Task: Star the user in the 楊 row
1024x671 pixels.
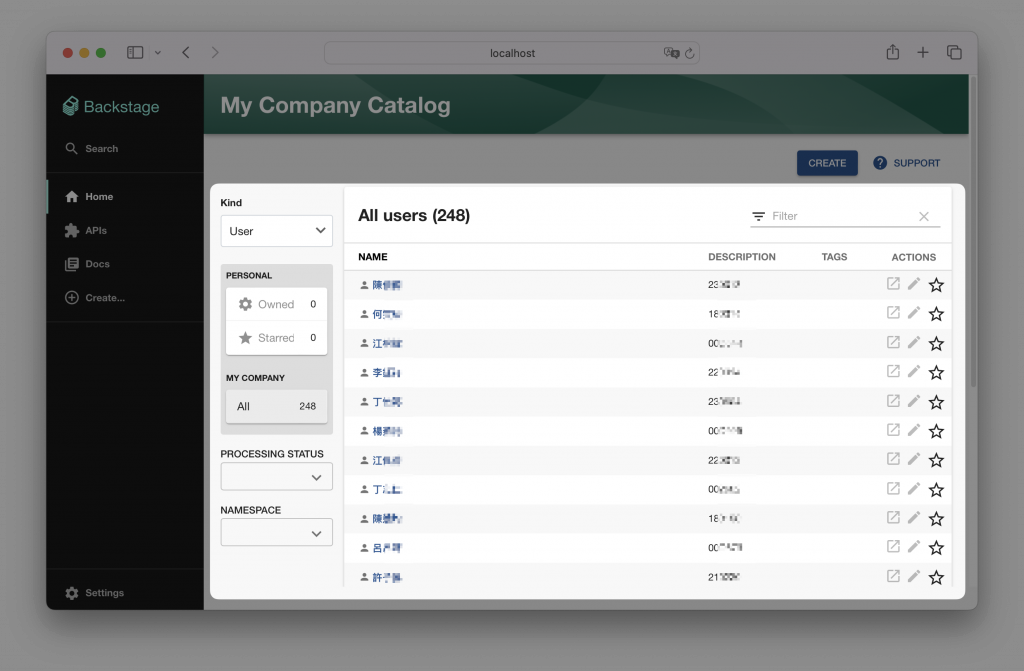Action: pos(936,431)
